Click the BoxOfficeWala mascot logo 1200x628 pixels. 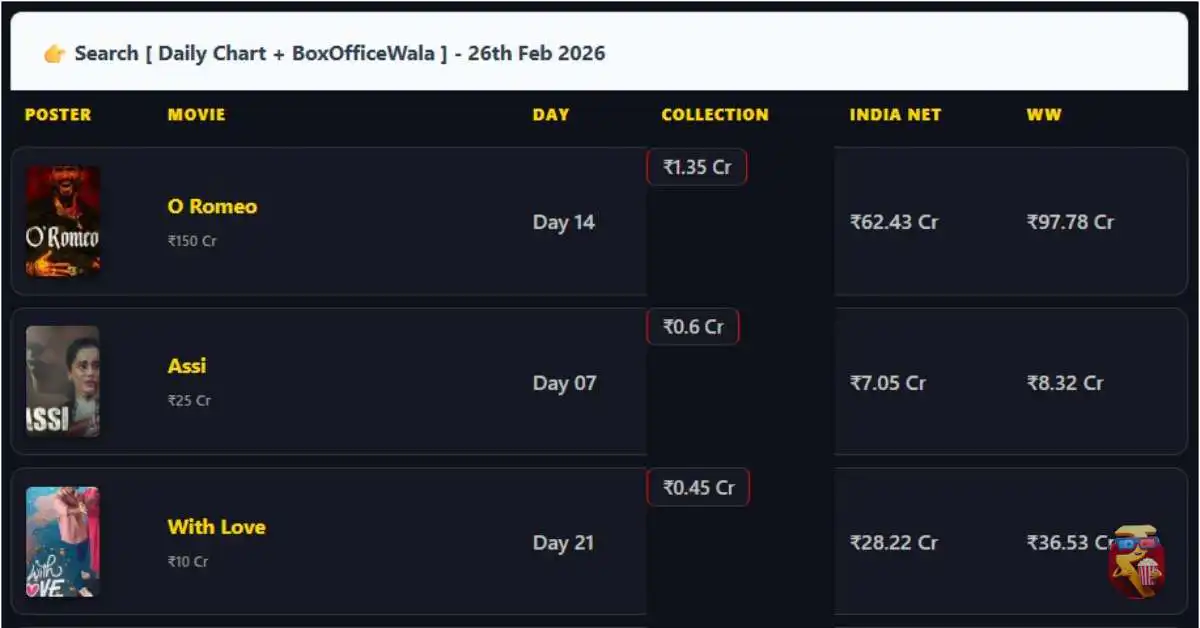pyautogui.click(x=1133, y=560)
